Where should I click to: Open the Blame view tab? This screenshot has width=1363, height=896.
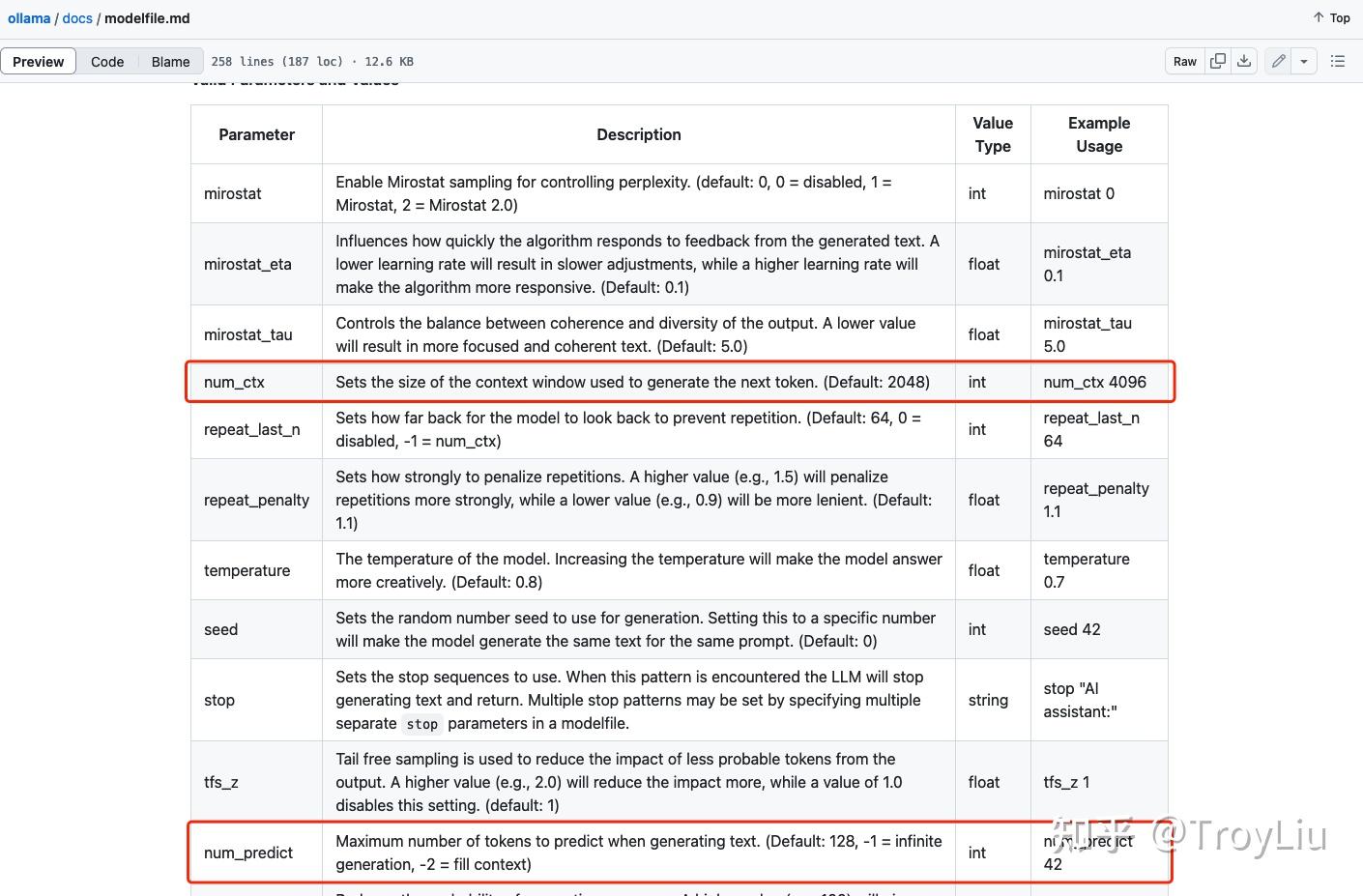(x=170, y=61)
